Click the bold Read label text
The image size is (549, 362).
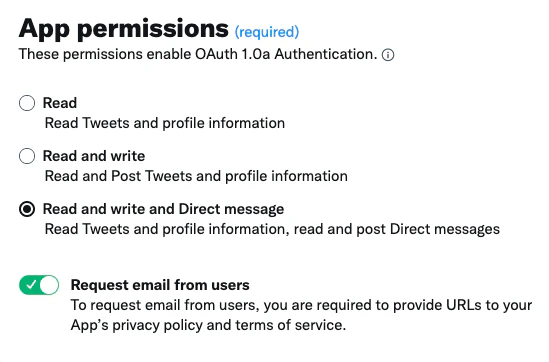tap(60, 103)
